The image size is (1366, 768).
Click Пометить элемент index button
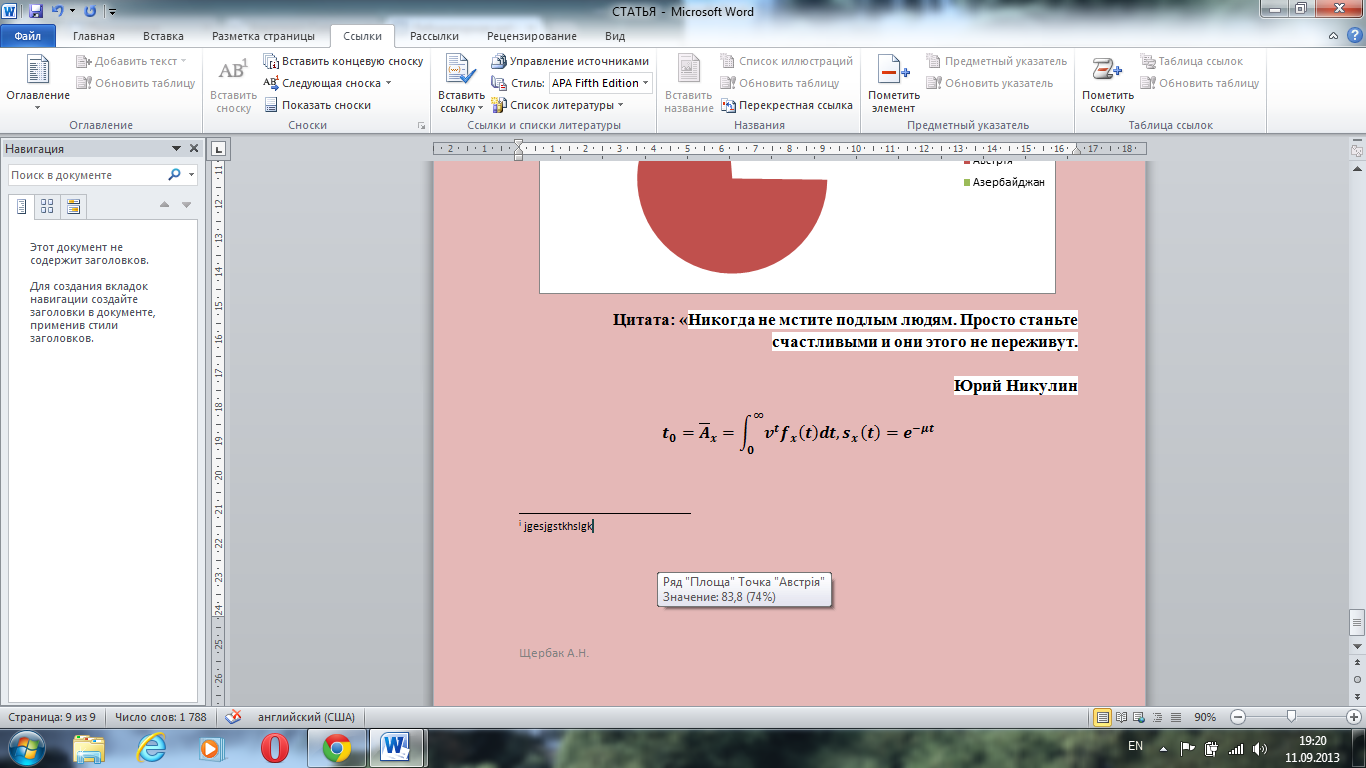point(893,85)
